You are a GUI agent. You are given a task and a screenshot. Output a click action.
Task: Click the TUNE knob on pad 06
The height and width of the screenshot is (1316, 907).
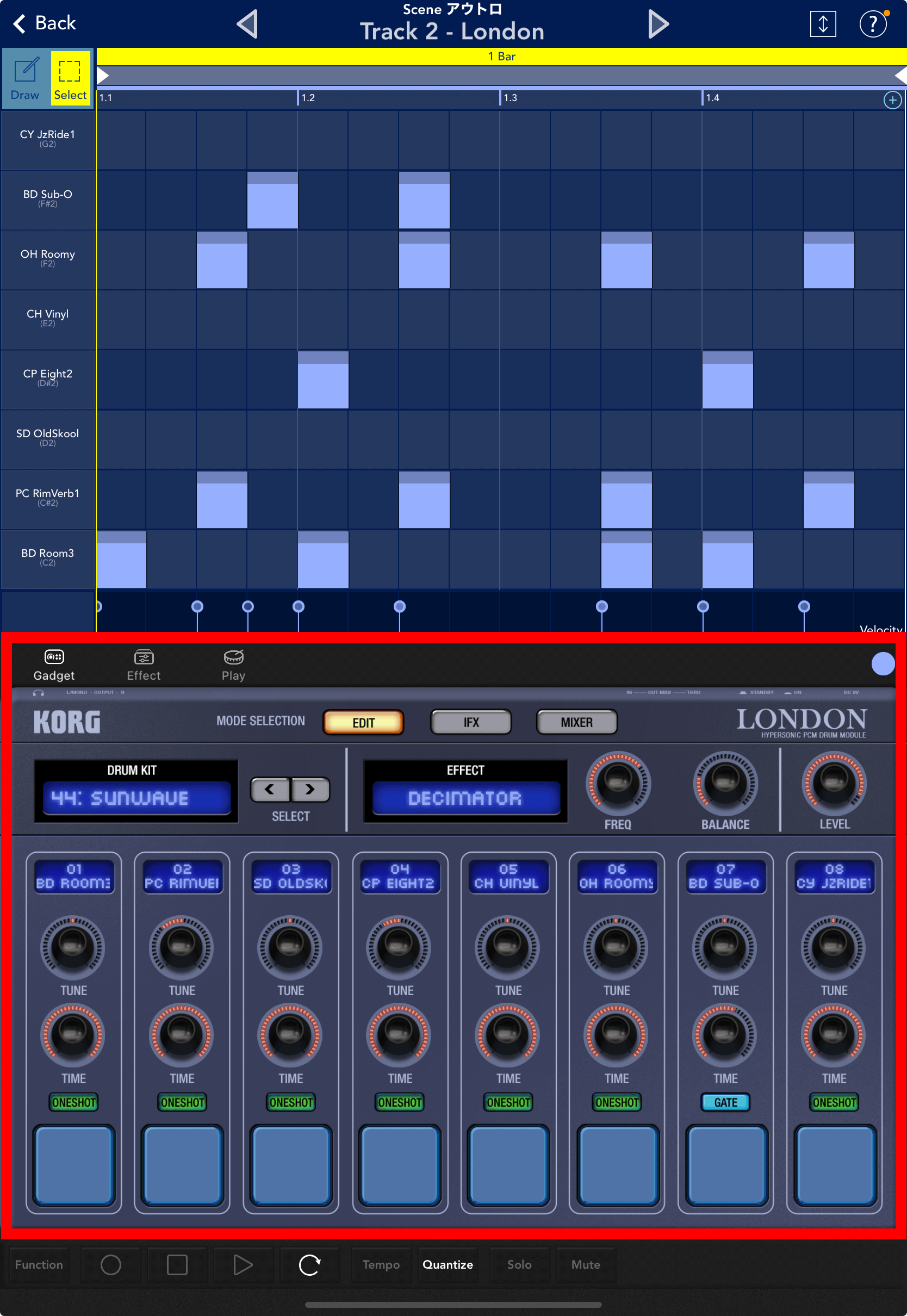tap(616, 947)
